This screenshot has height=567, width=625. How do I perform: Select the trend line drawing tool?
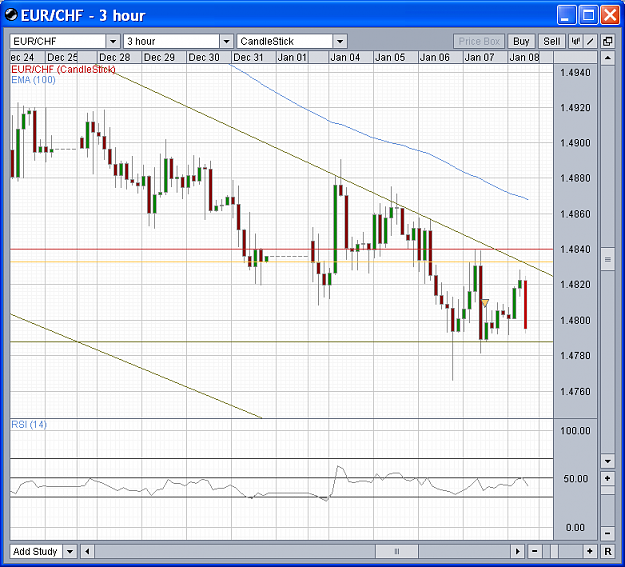(x=590, y=41)
